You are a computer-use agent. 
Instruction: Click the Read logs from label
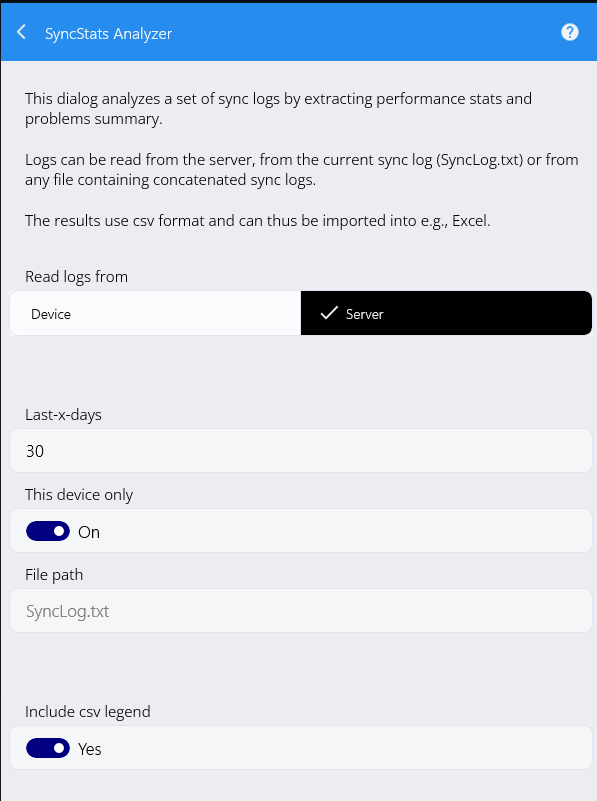(77, 276)
